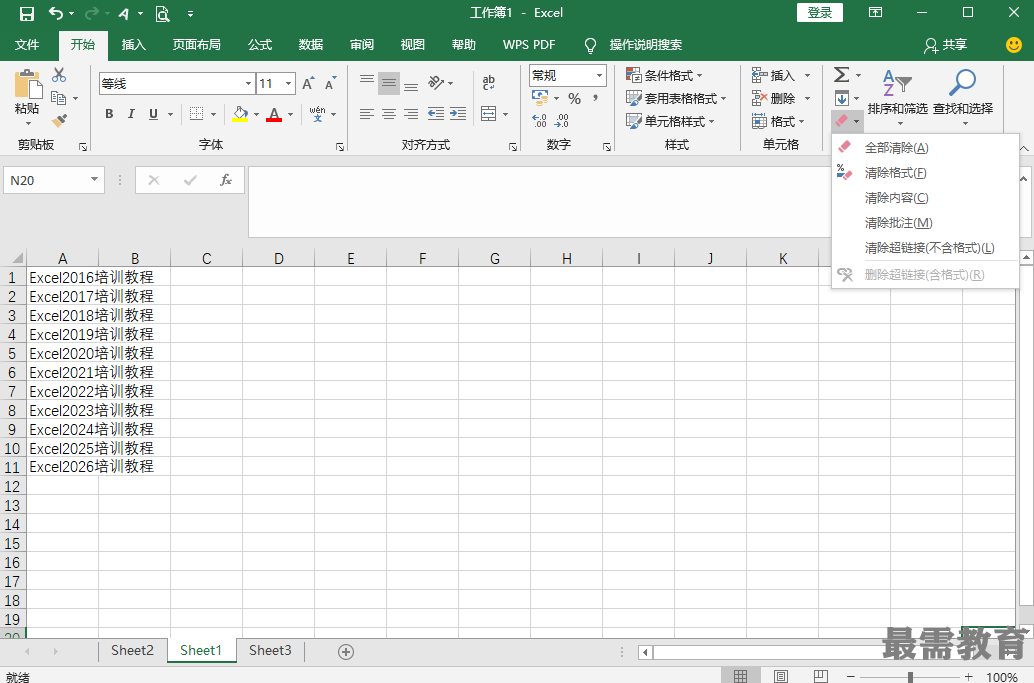
Task: Adjust the zoom slider handle
Action: [910, 676]
